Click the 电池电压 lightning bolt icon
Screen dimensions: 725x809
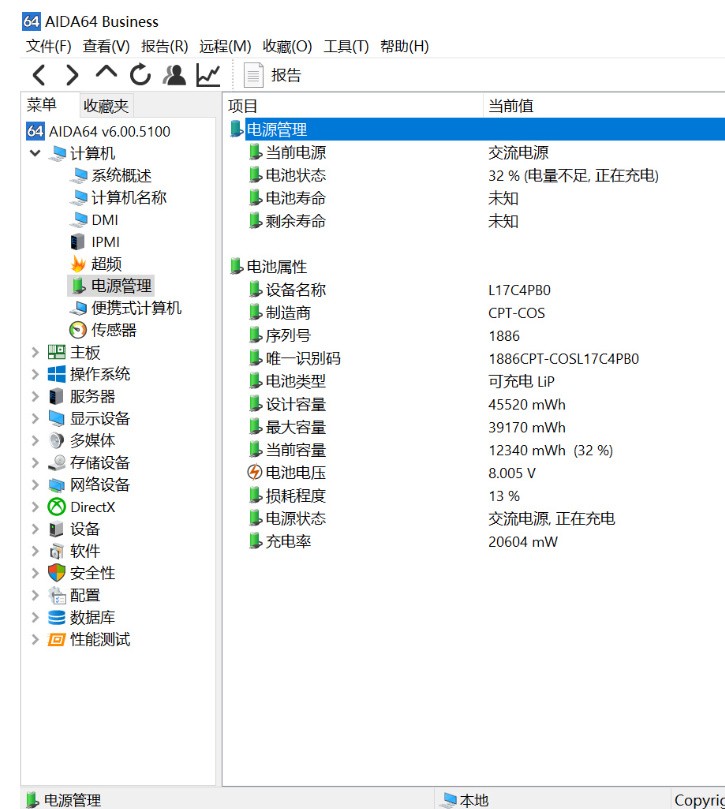[x=255, y=473]
